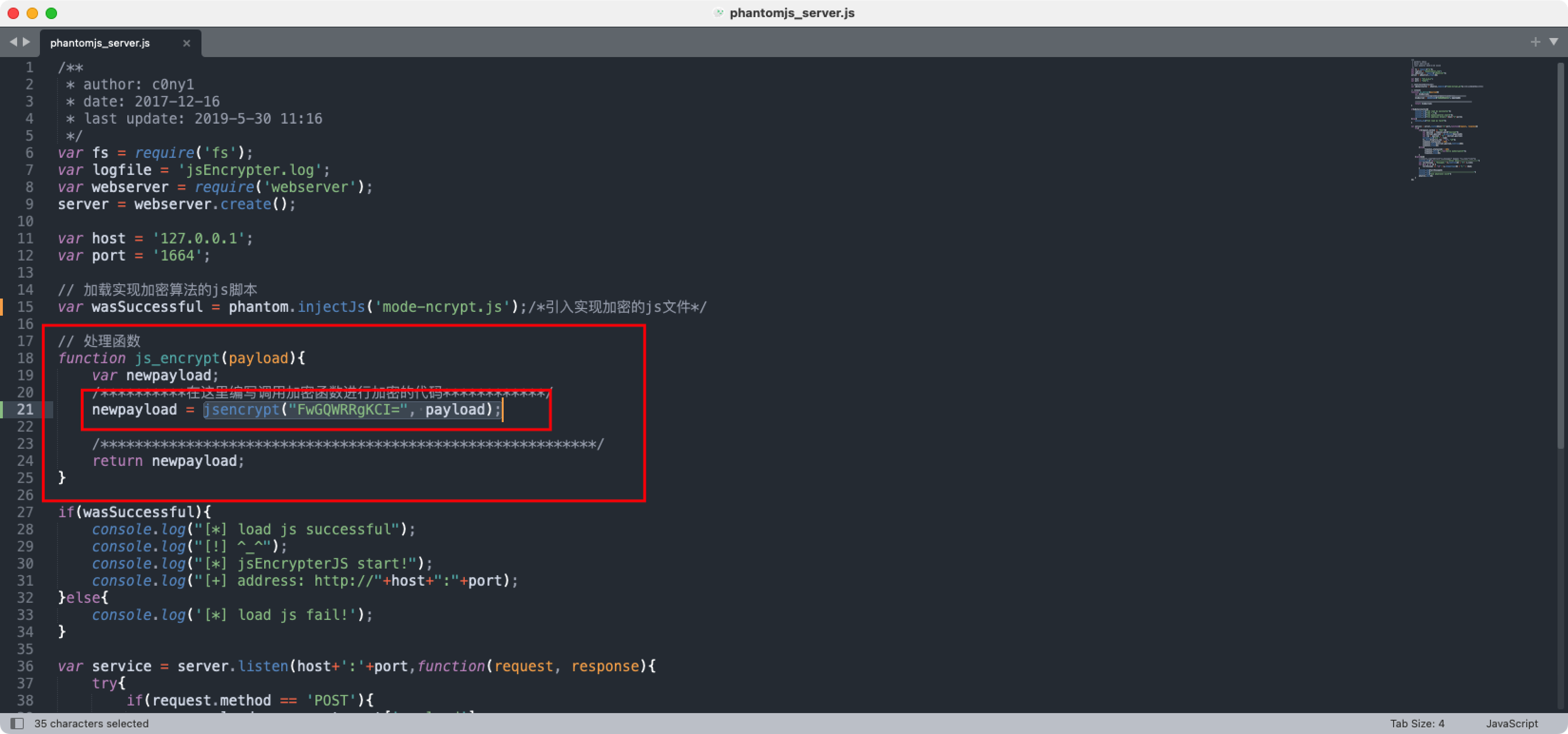Click the orange modified marker beside line 15

(x=2, y=307)
